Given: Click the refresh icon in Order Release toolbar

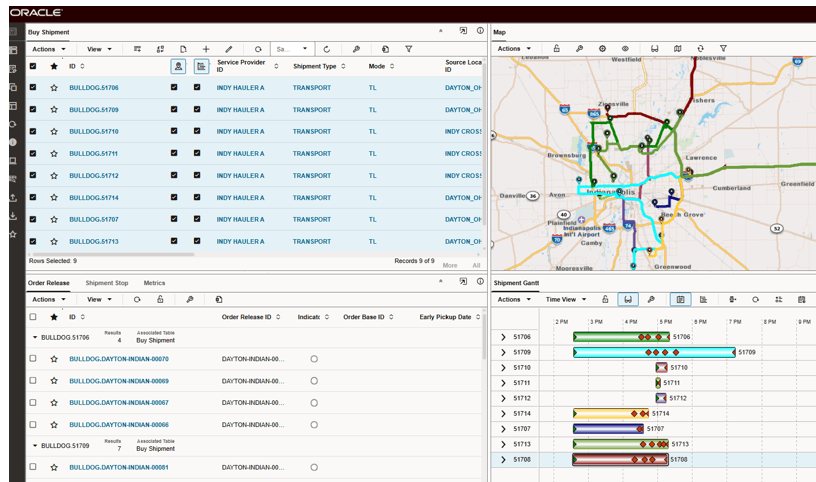Looking at the screenshot, I should (136, 299).
